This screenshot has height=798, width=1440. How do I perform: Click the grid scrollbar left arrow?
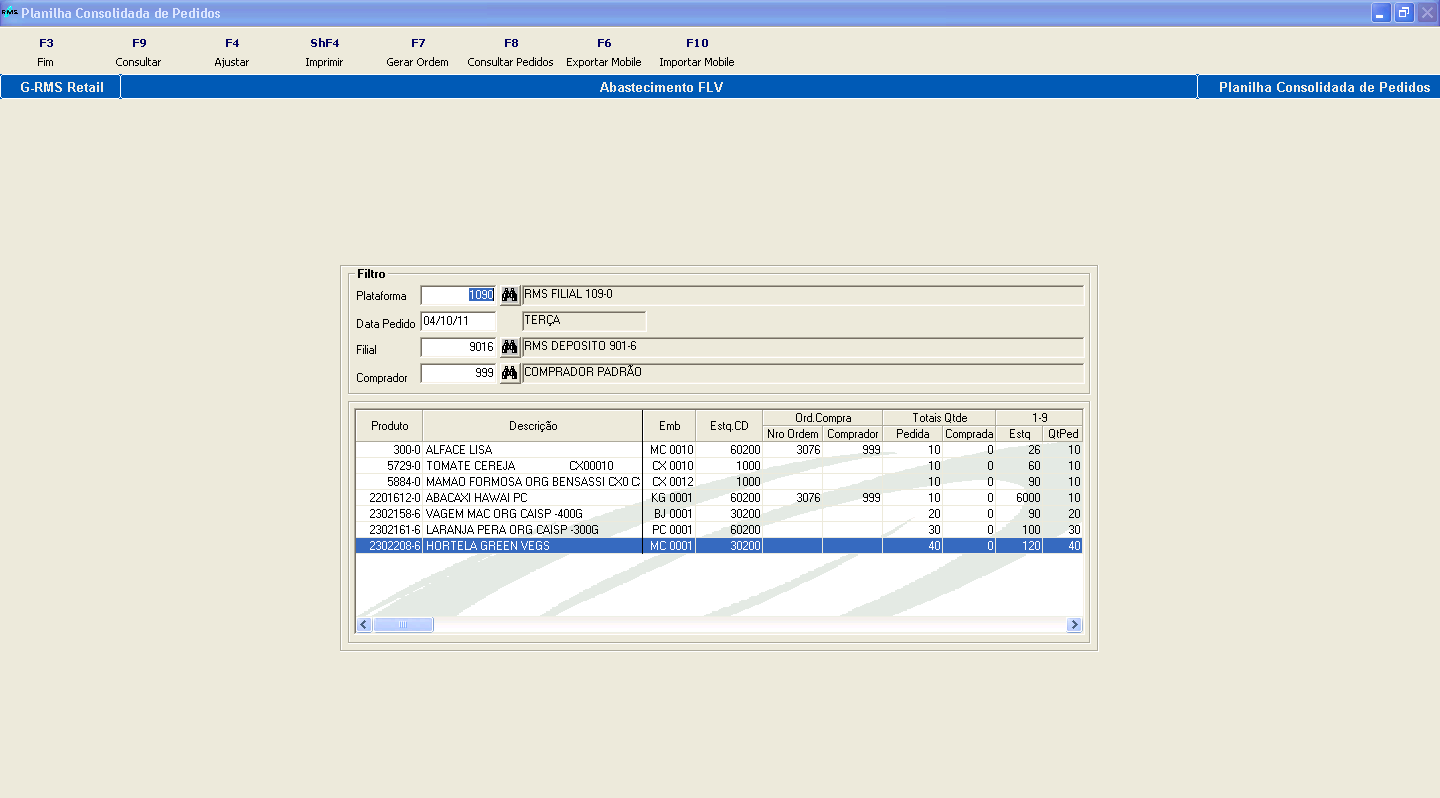(365, 625)
